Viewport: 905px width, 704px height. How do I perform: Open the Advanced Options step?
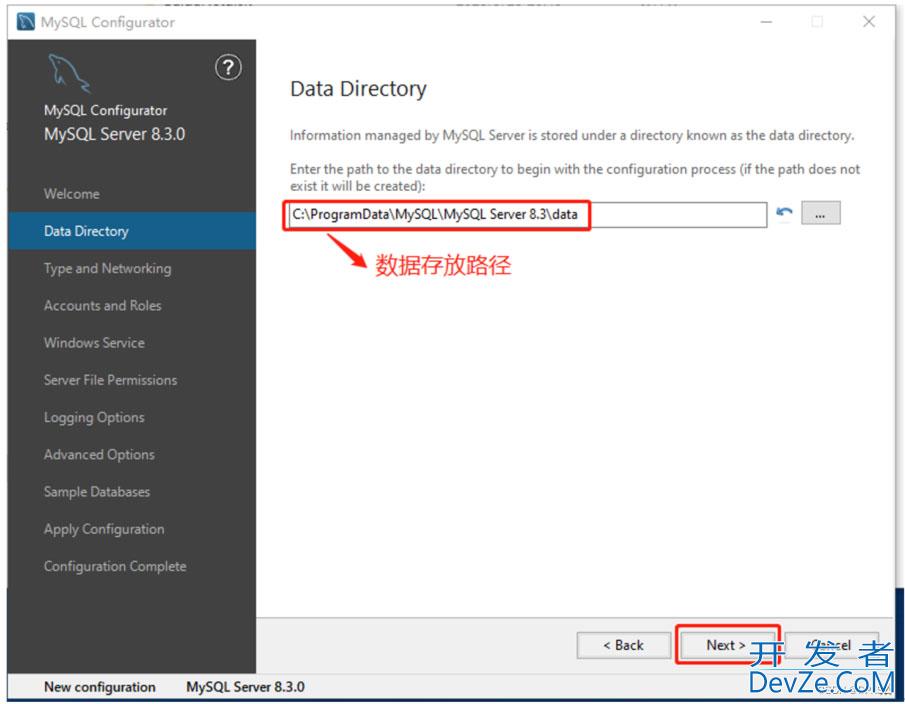99,455
